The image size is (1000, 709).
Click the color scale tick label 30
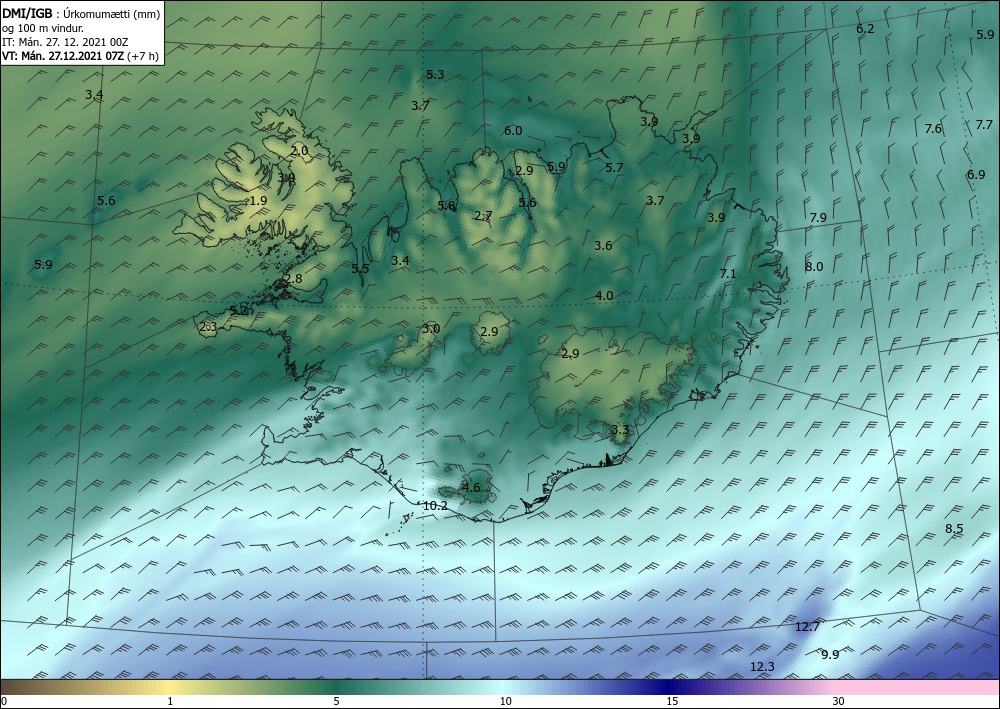coord(839,702)
